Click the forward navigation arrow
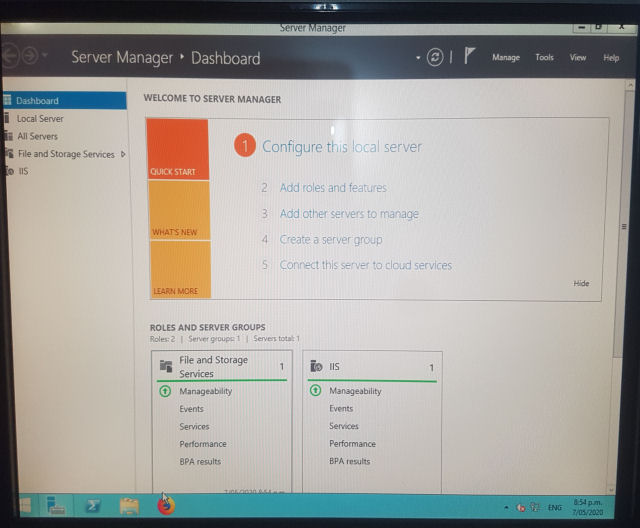 tap(30, 55)
